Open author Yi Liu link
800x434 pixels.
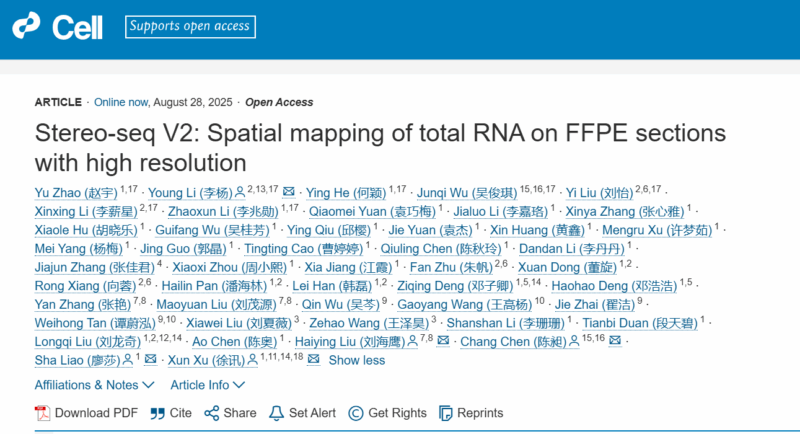[x=599, y=193]
